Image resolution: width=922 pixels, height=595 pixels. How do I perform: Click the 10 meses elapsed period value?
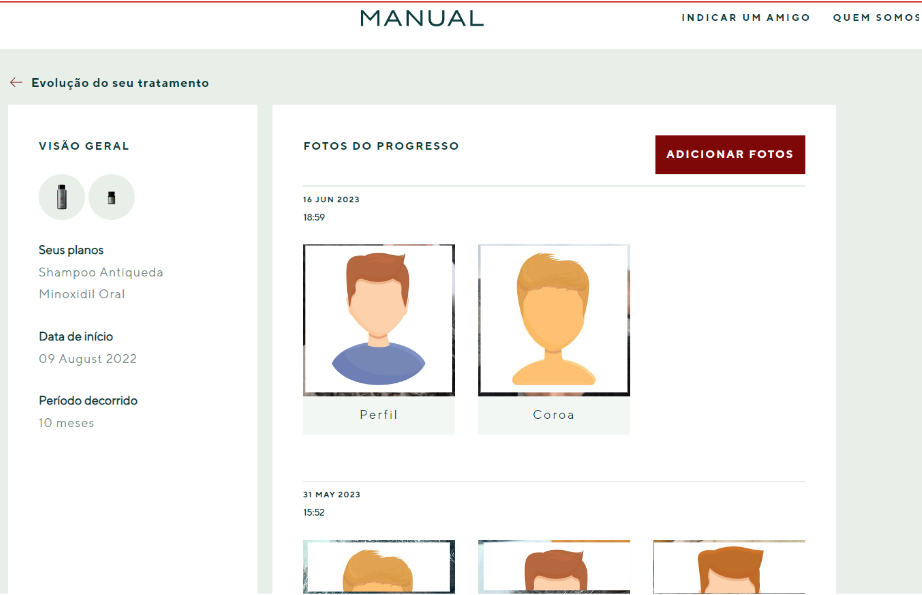[66, 423]
